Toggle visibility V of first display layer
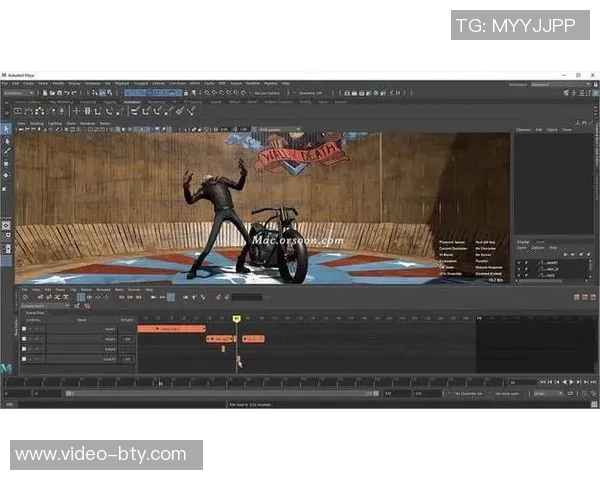Image resolution: width=600 pixels, height=480 pixels. pyautogui.click(x=520, y=262)
